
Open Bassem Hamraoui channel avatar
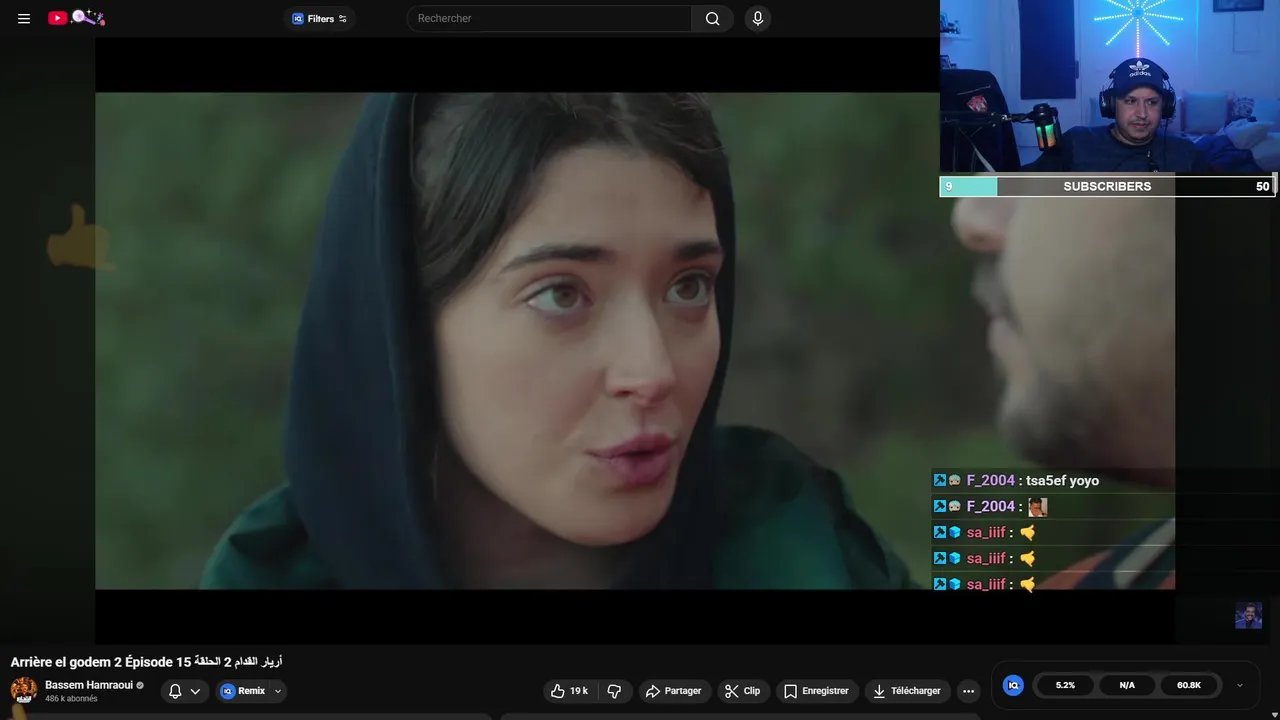(24, 690)
